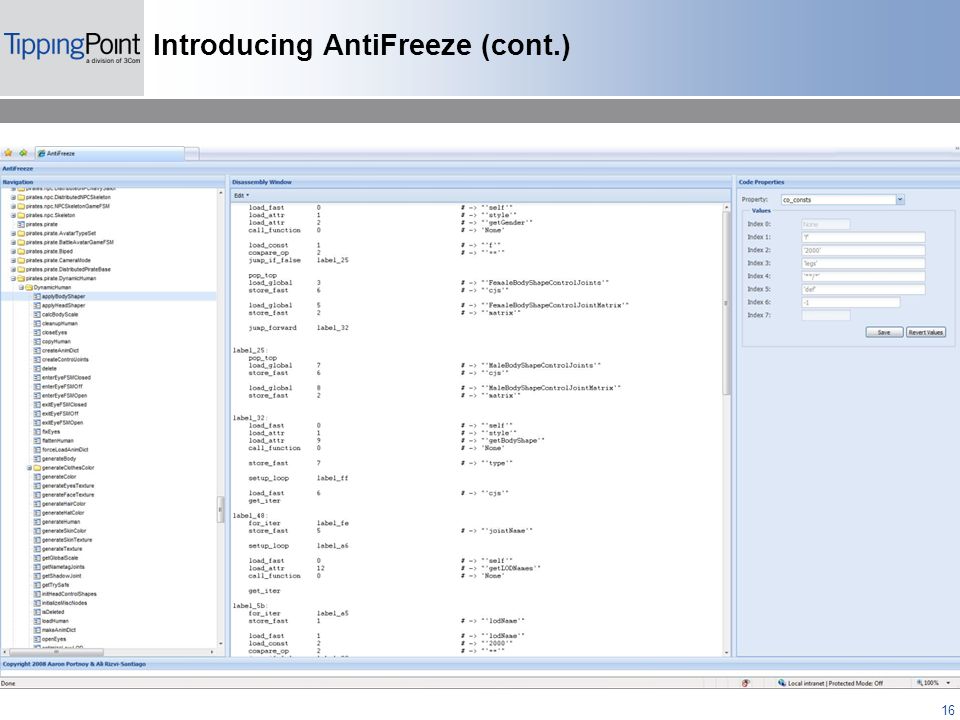Click the Revert Values button
This screenshot has width=960, height=720.
[x=926, y=332]
